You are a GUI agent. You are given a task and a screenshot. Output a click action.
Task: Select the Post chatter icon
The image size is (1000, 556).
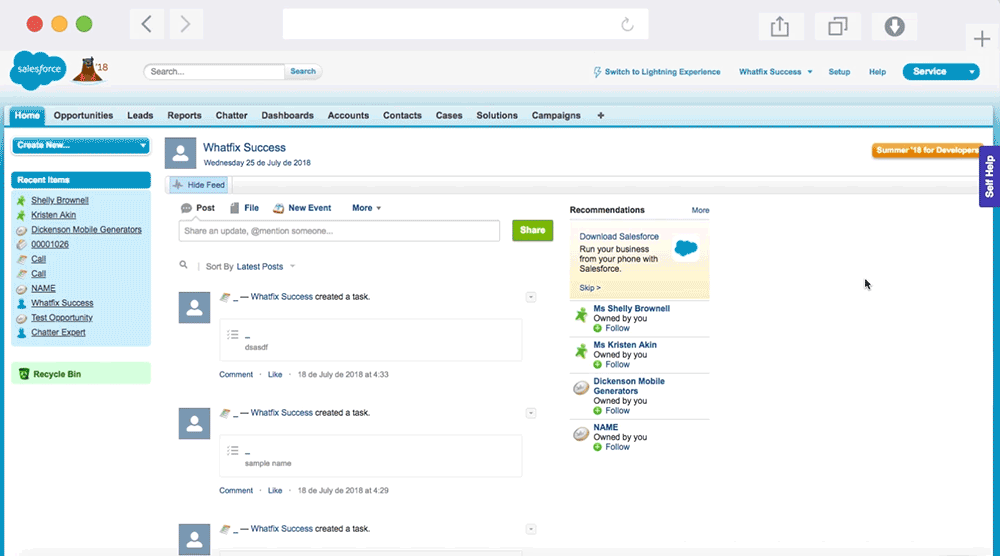point(186,208)
